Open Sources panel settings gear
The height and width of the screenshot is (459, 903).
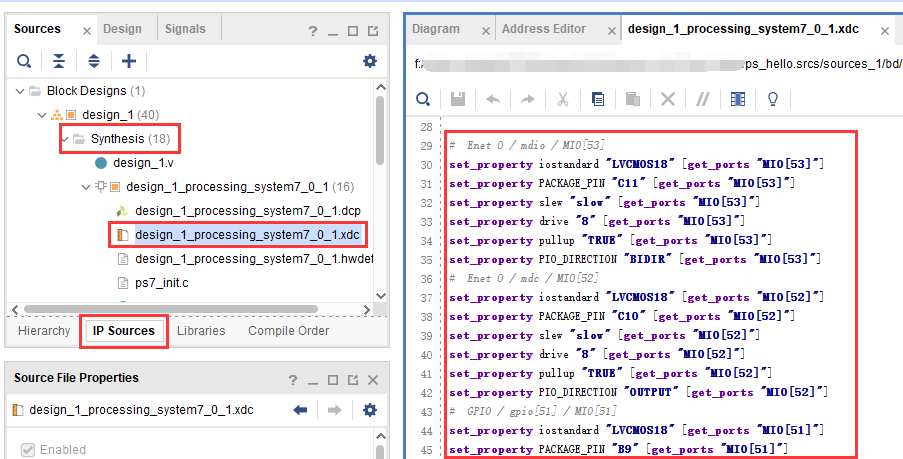coord(370,61)
